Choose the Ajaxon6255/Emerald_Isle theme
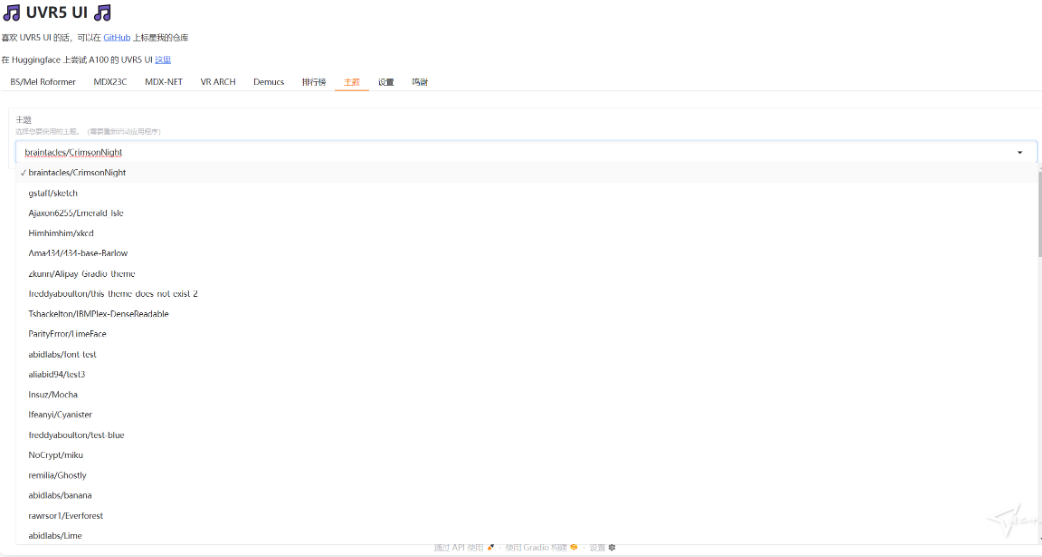Image resolution: width=1042 pixels, height=557 pixels. 526,213
